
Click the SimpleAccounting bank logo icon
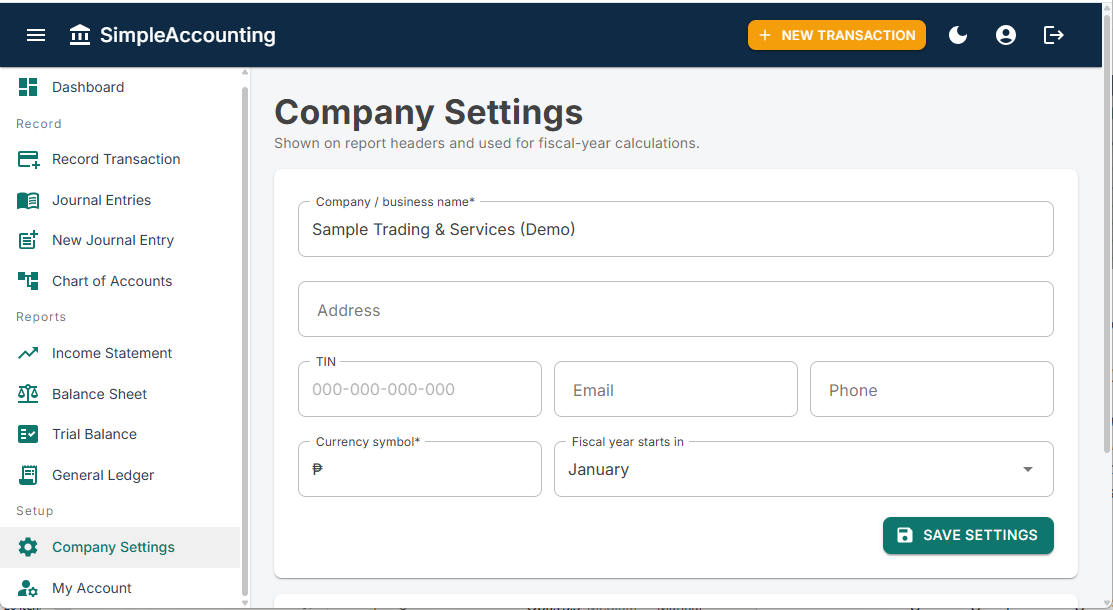(x=80, y=35)
